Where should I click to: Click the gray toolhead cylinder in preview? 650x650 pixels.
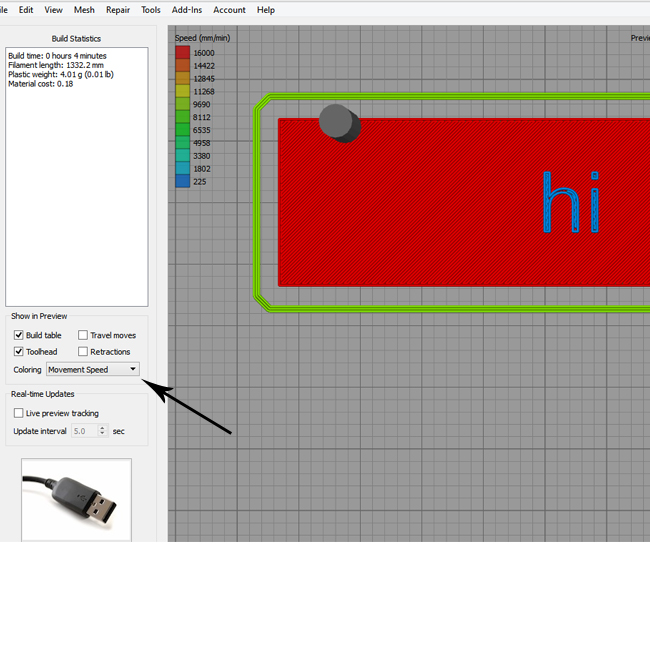[340, 123]
